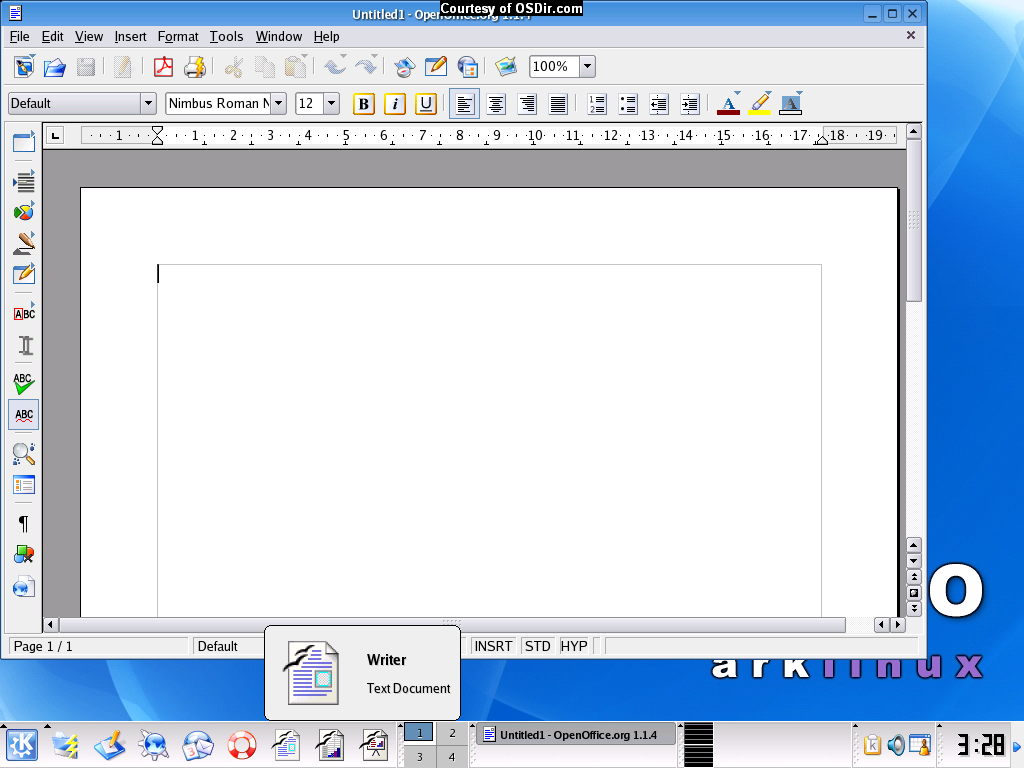Open the Window menu
The image size is (1024, 768).
pyautogui.click(x=279, y=37)
